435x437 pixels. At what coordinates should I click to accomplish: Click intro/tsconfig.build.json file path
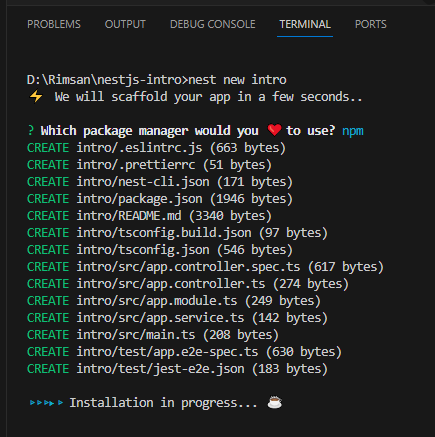click(164, 233)
